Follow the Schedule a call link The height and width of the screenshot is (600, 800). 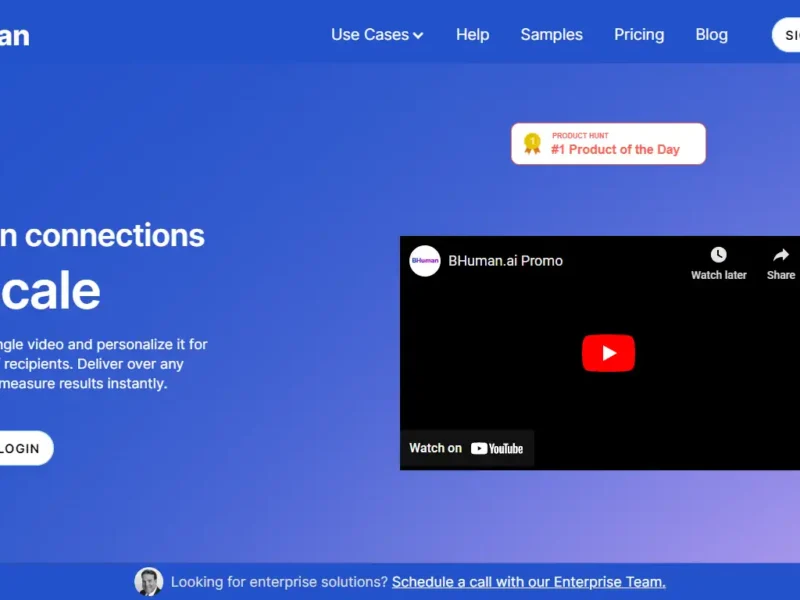click(x=528, y=582)
